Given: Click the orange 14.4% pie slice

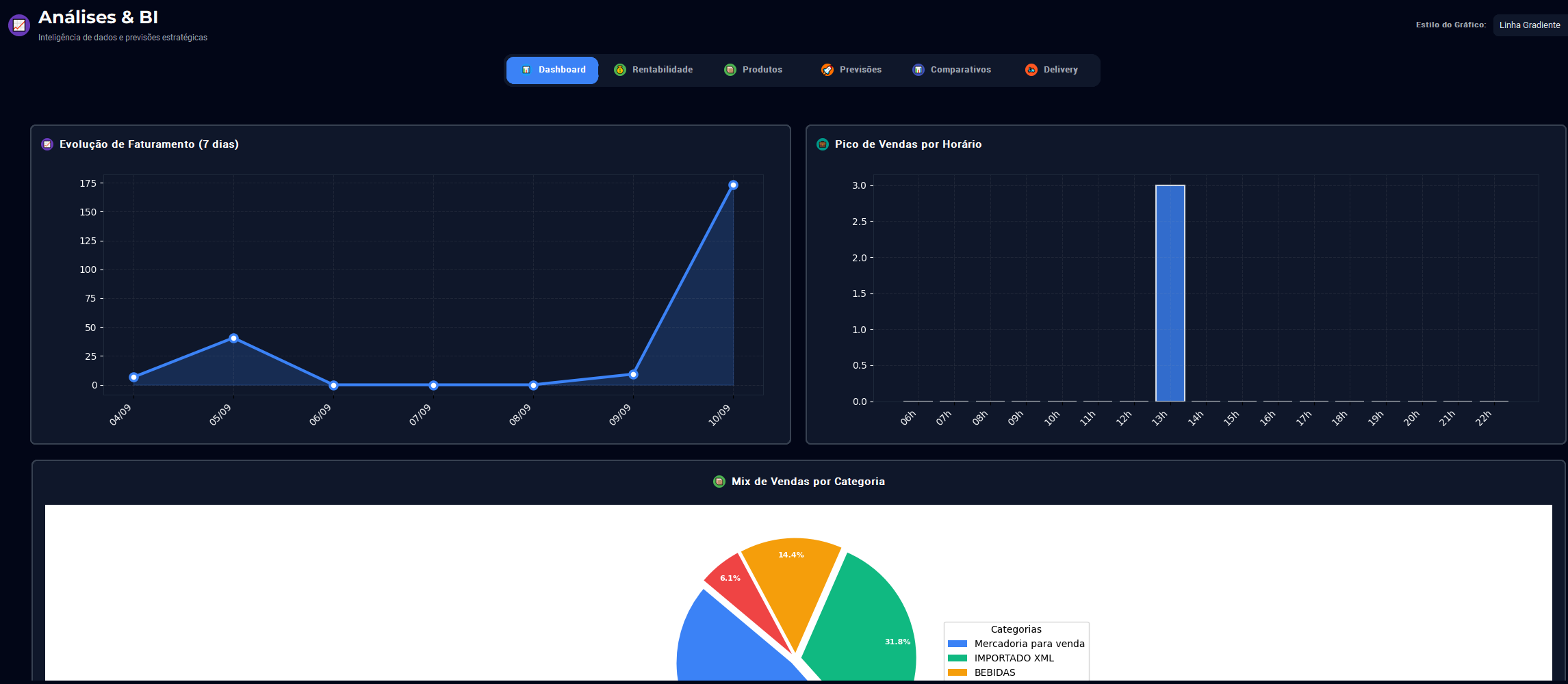Looking at the screenshot, I should click(x=792, y=588).
